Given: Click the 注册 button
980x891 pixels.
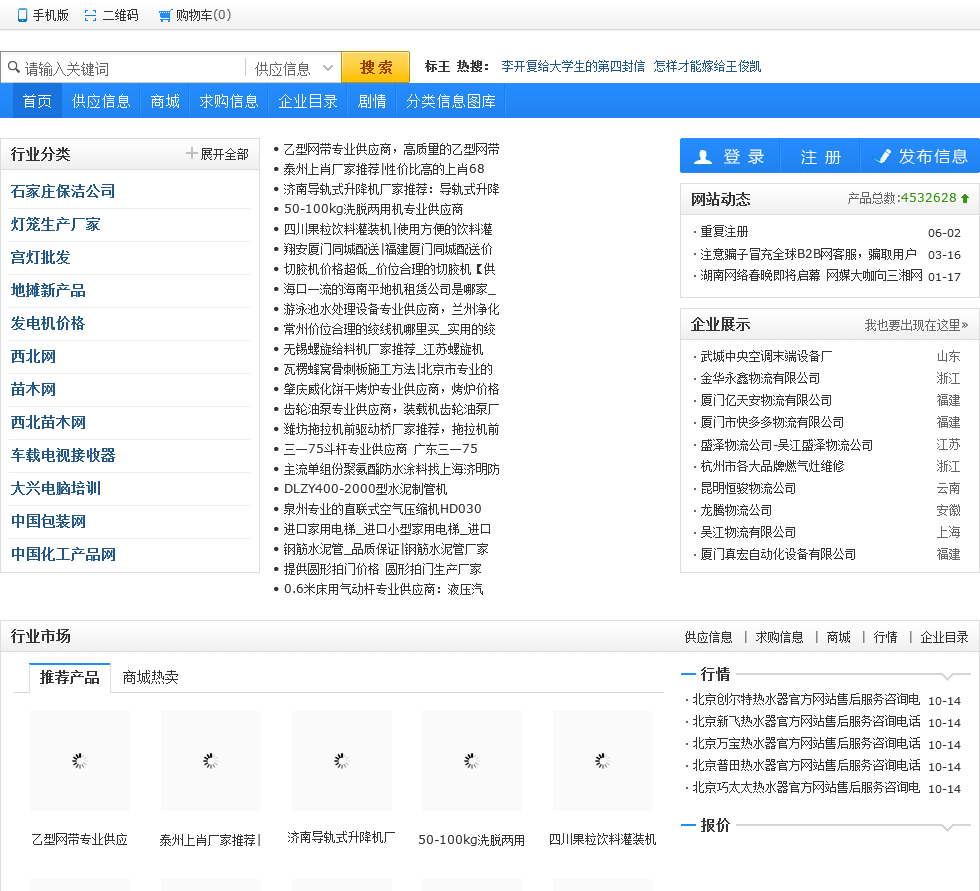Looking at the screenshot, I should [820, 157].
